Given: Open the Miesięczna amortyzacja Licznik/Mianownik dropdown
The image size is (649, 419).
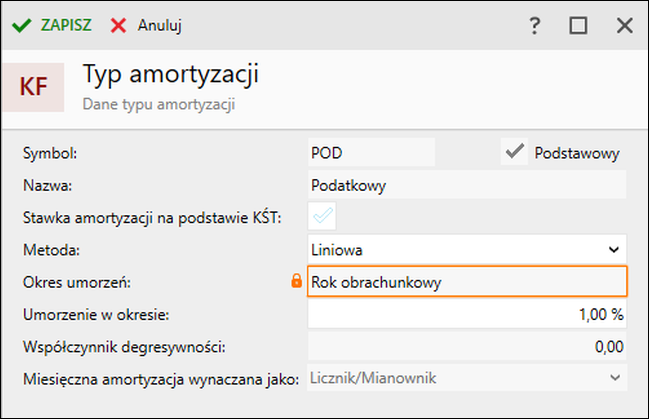Looking at the screenshot, I should pos(467,378).
